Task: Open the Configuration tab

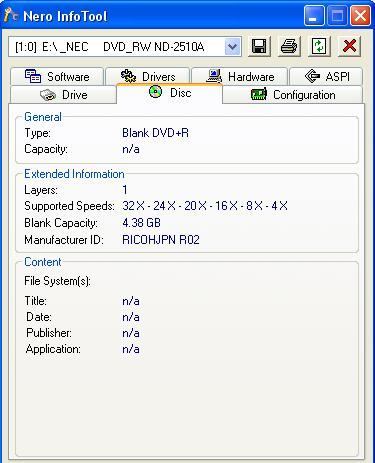Action: [x=292, y=95]
